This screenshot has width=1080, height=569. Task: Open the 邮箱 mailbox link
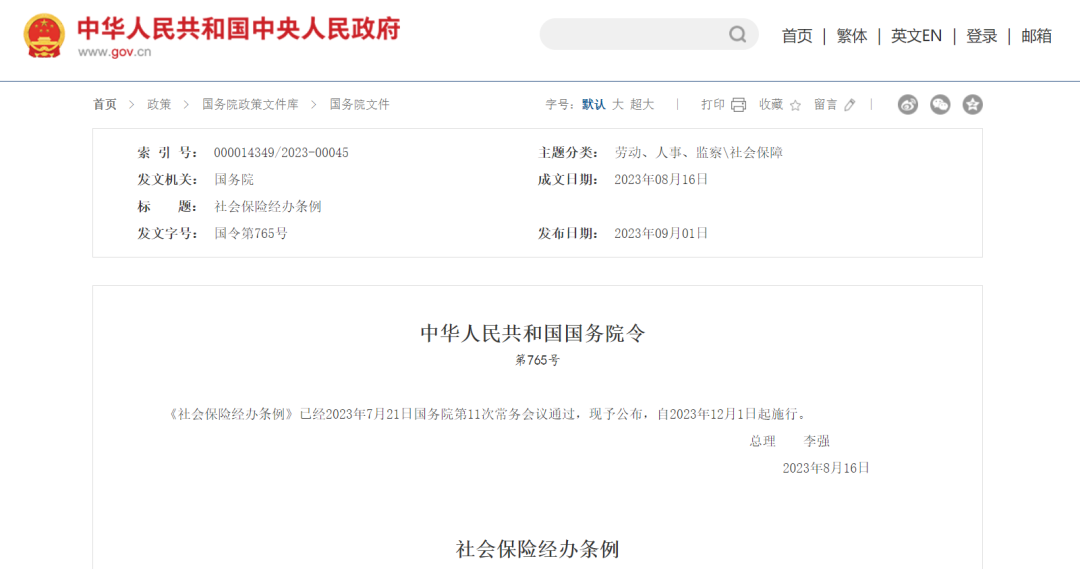(x=1036, y=36)
